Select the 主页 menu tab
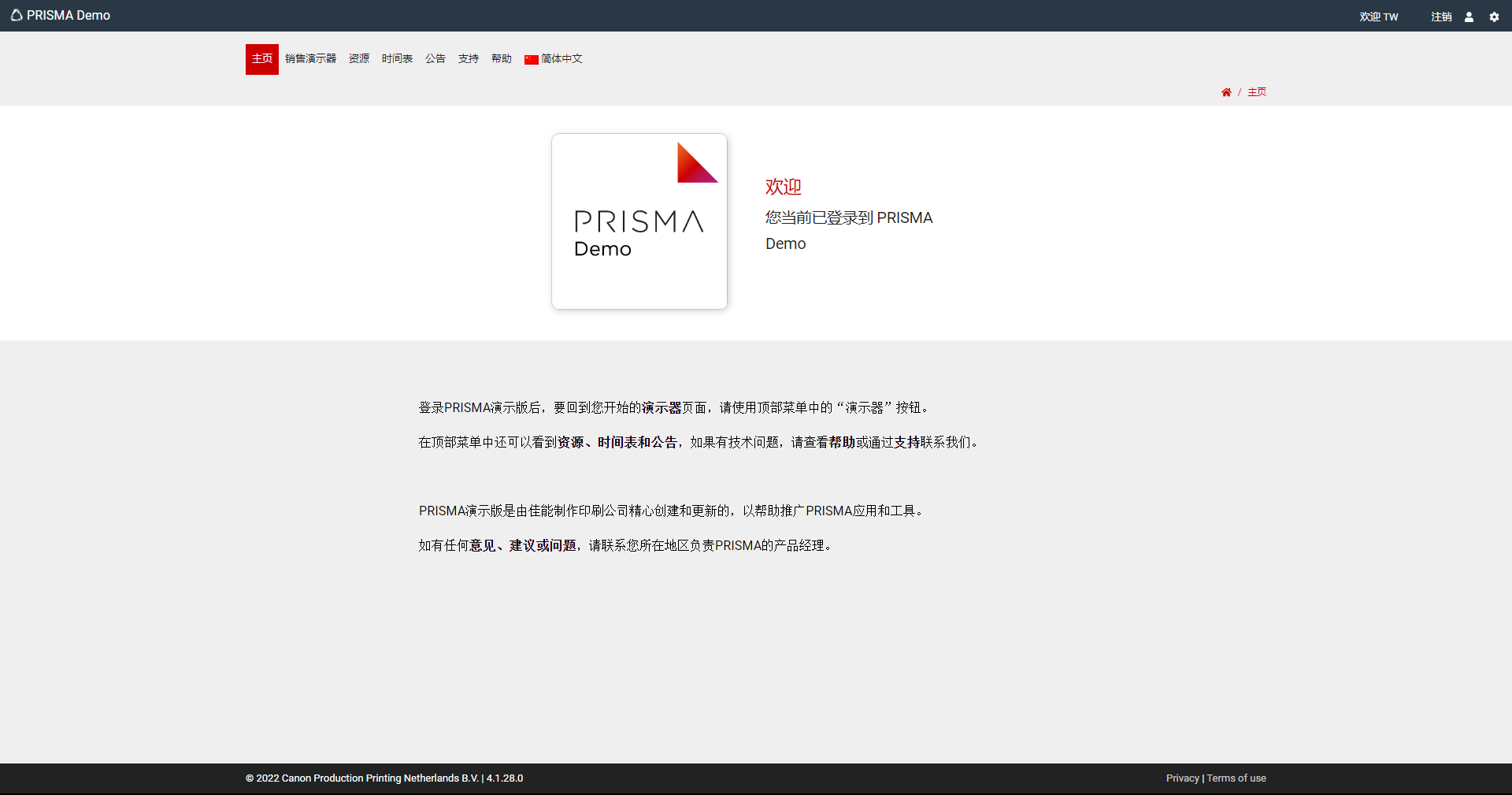Image resolution: width=1512 pixels, height=795 pixels. [x=262, y=59]
